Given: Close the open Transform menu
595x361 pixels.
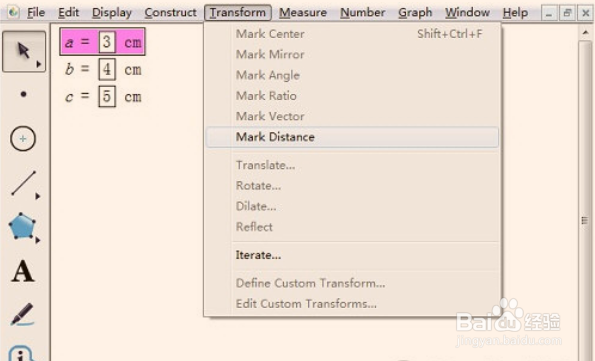Looking at the screenshot, I should pos(238,13).
